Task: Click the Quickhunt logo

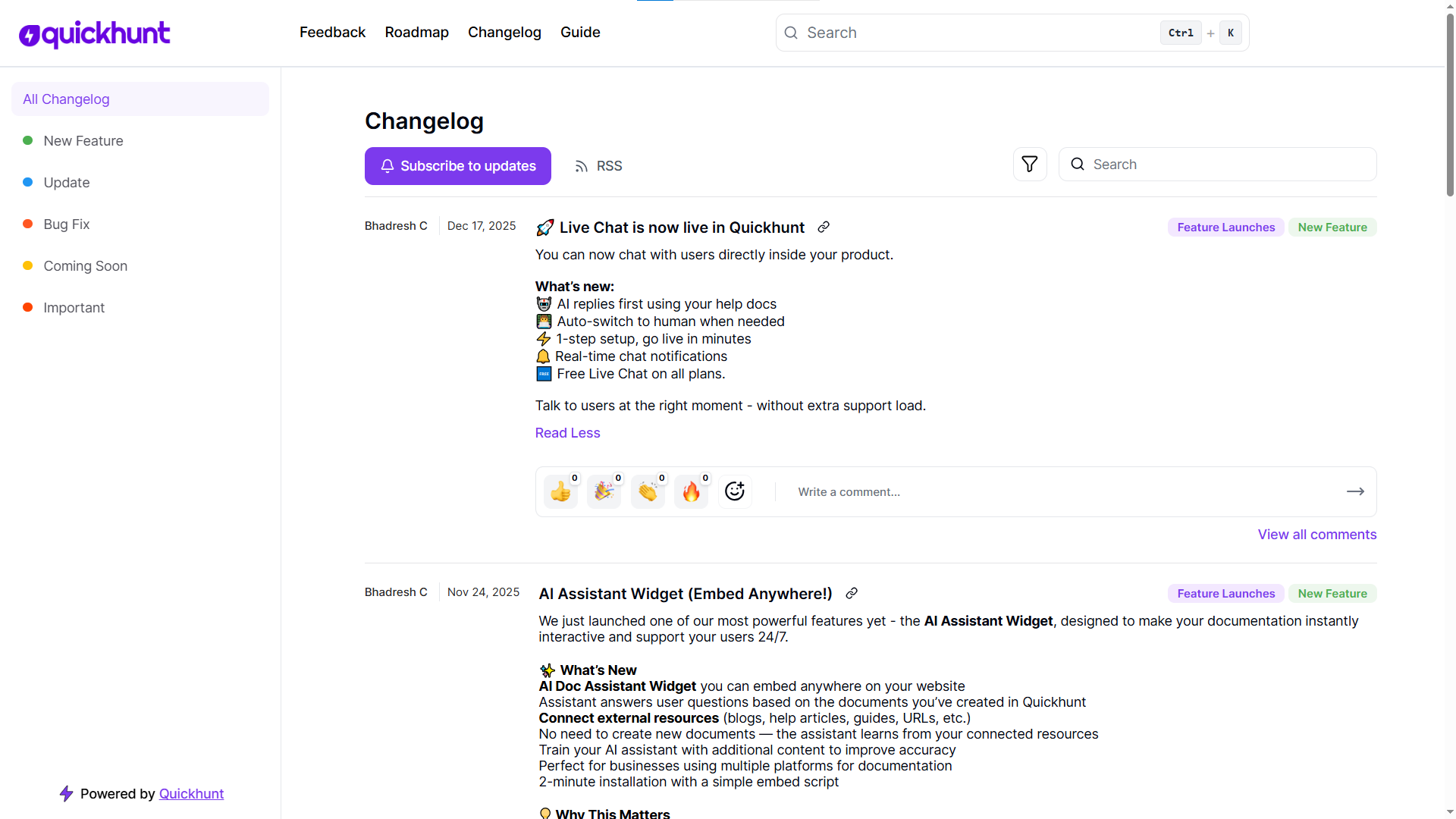Action: click(95, 33)
